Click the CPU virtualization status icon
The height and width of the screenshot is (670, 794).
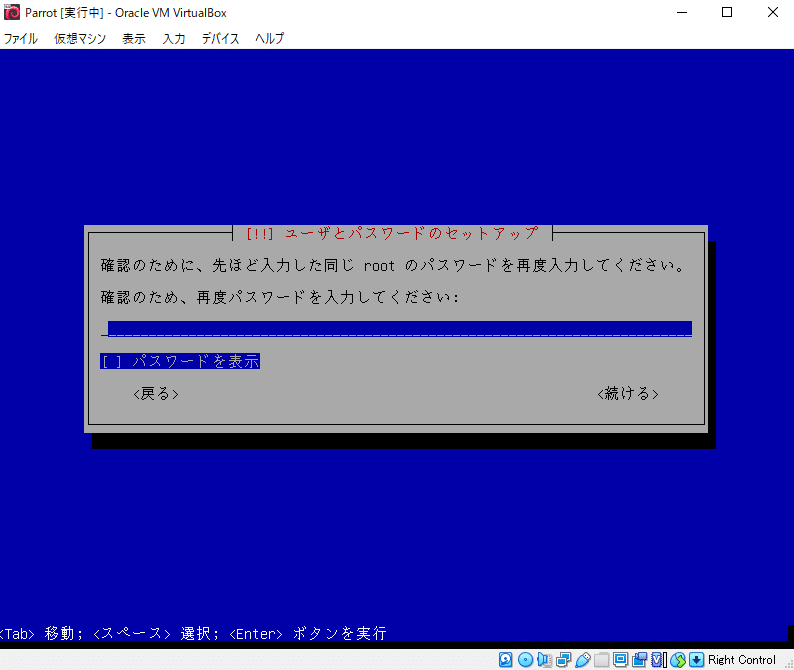coord(658,659)
